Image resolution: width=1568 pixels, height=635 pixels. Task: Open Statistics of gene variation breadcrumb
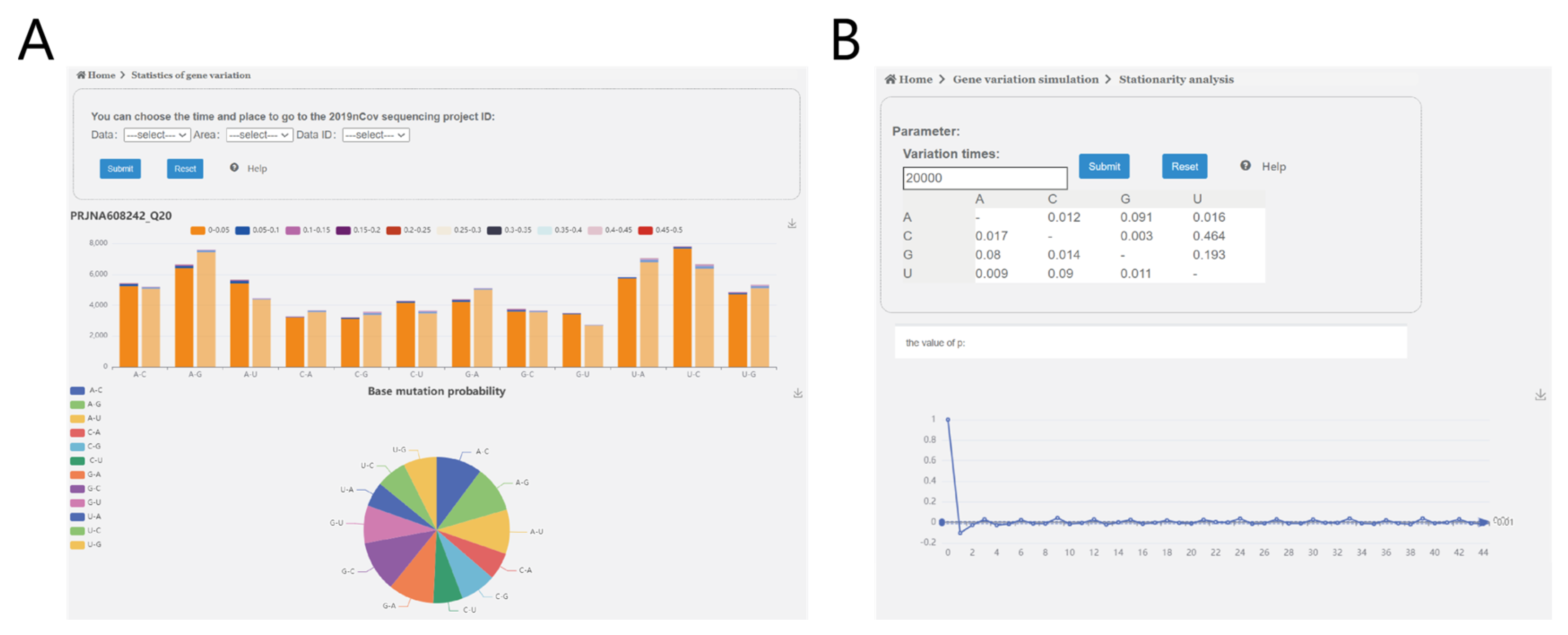click(x=191, y=75)
